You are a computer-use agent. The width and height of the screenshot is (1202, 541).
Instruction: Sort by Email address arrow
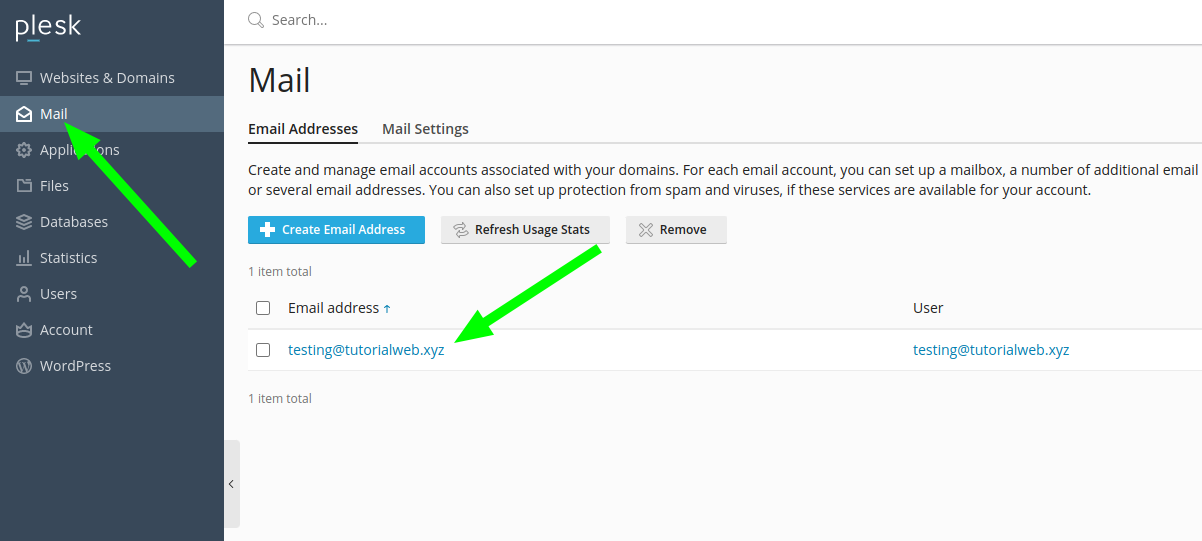pyautogui.click(x=387, y=309)
